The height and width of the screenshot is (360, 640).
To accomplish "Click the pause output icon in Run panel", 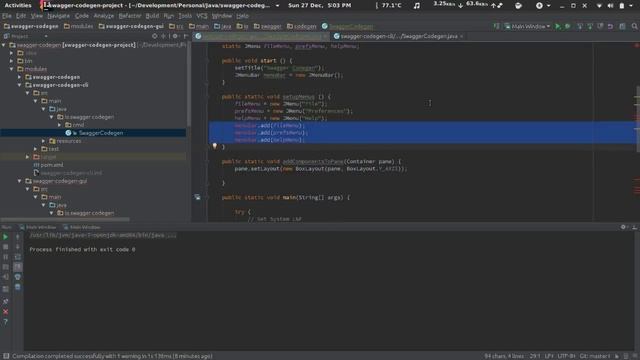I will 5,257.
